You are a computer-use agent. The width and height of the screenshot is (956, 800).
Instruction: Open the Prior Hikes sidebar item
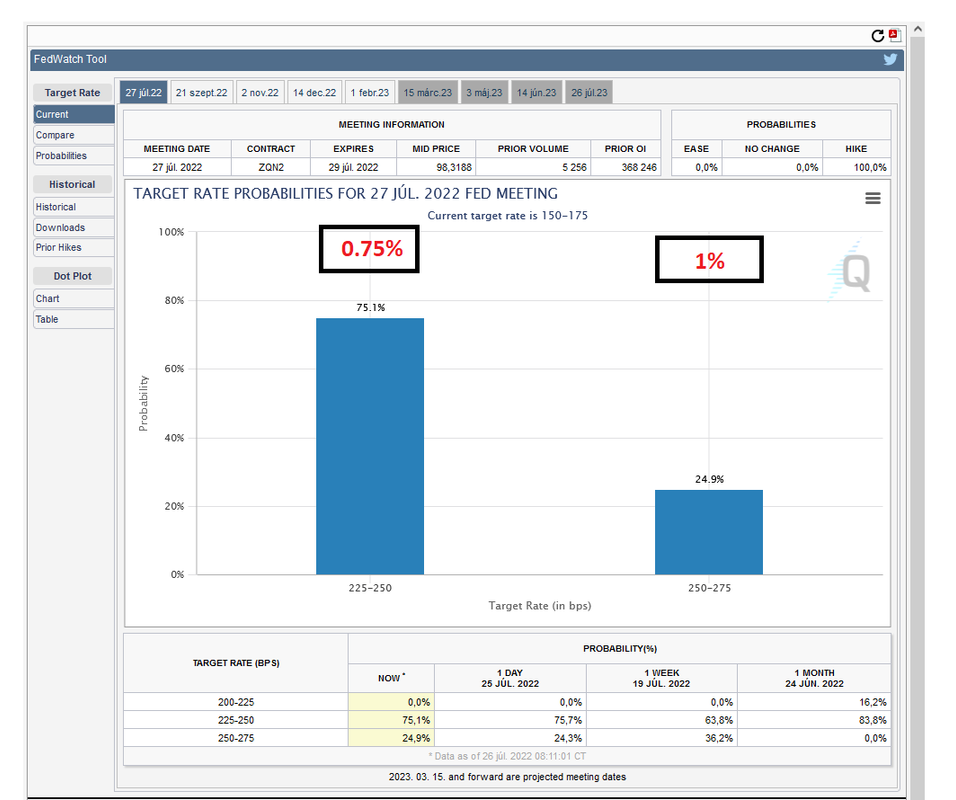[x=74, y=248]
